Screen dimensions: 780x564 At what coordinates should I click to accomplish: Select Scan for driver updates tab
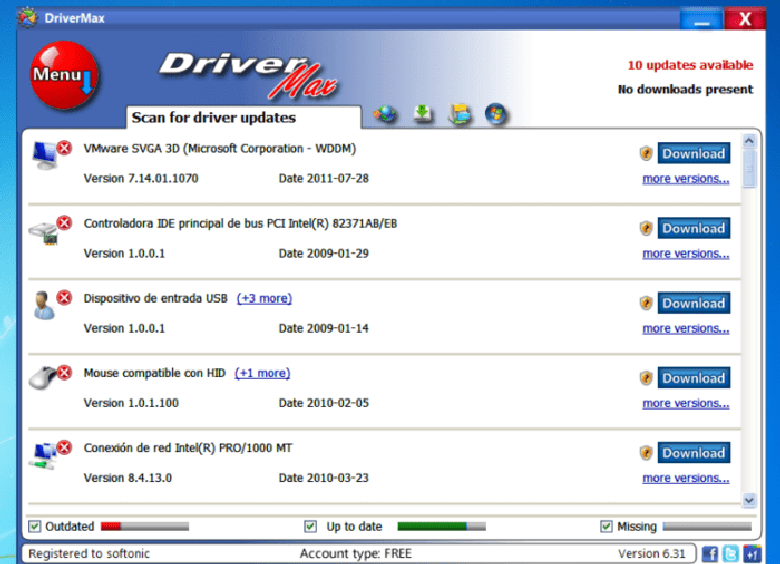coord(244,117)
